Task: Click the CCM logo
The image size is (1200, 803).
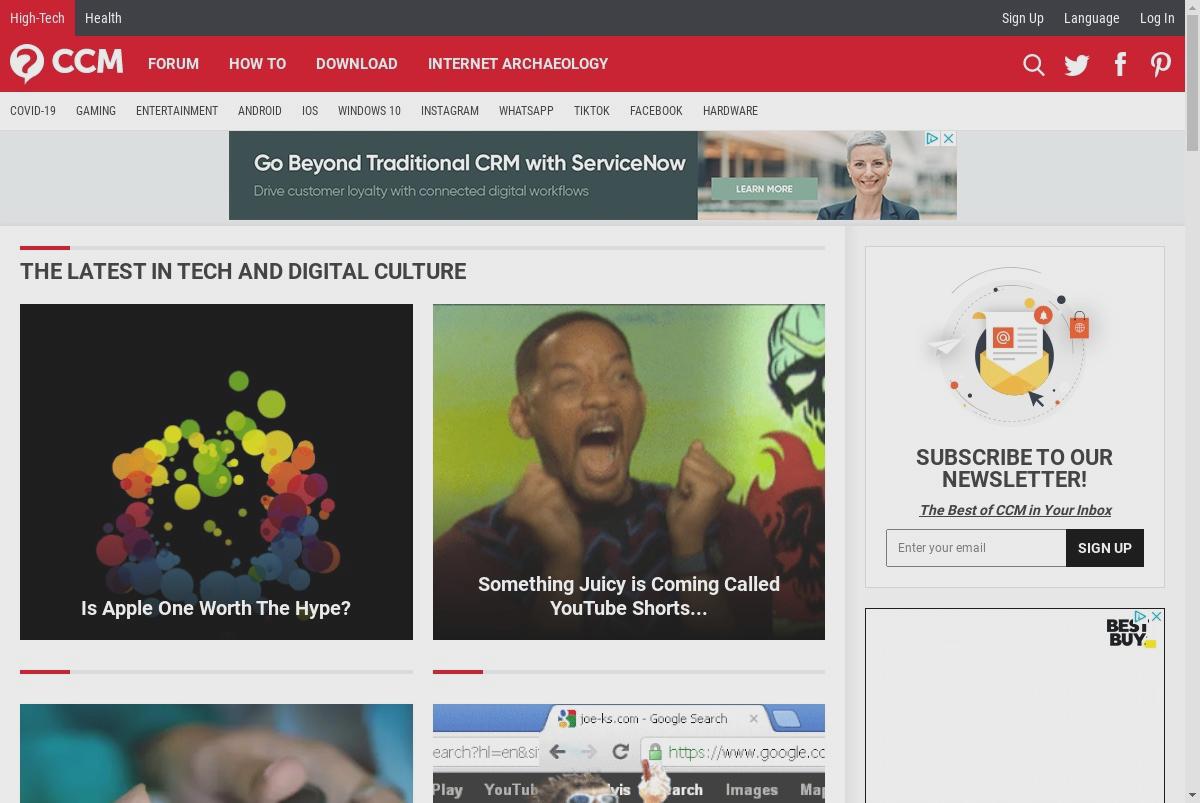Action: pos(66,63)
